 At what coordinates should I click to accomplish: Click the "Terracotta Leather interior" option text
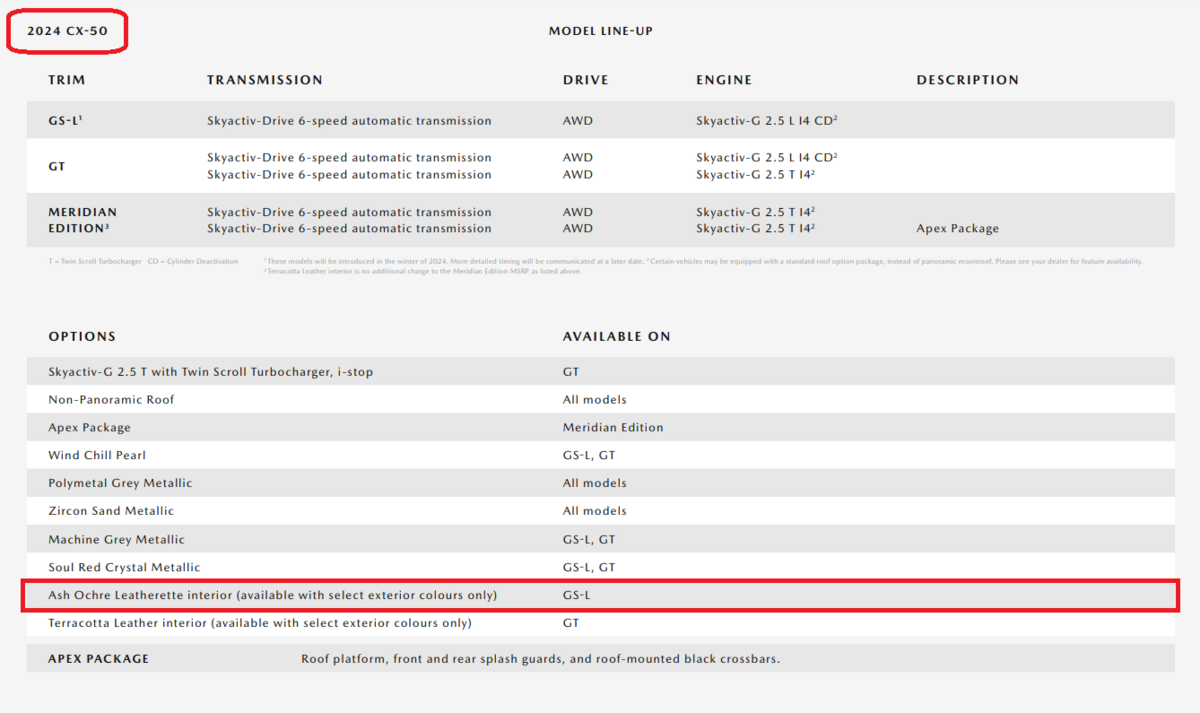[x=260, y=623]
